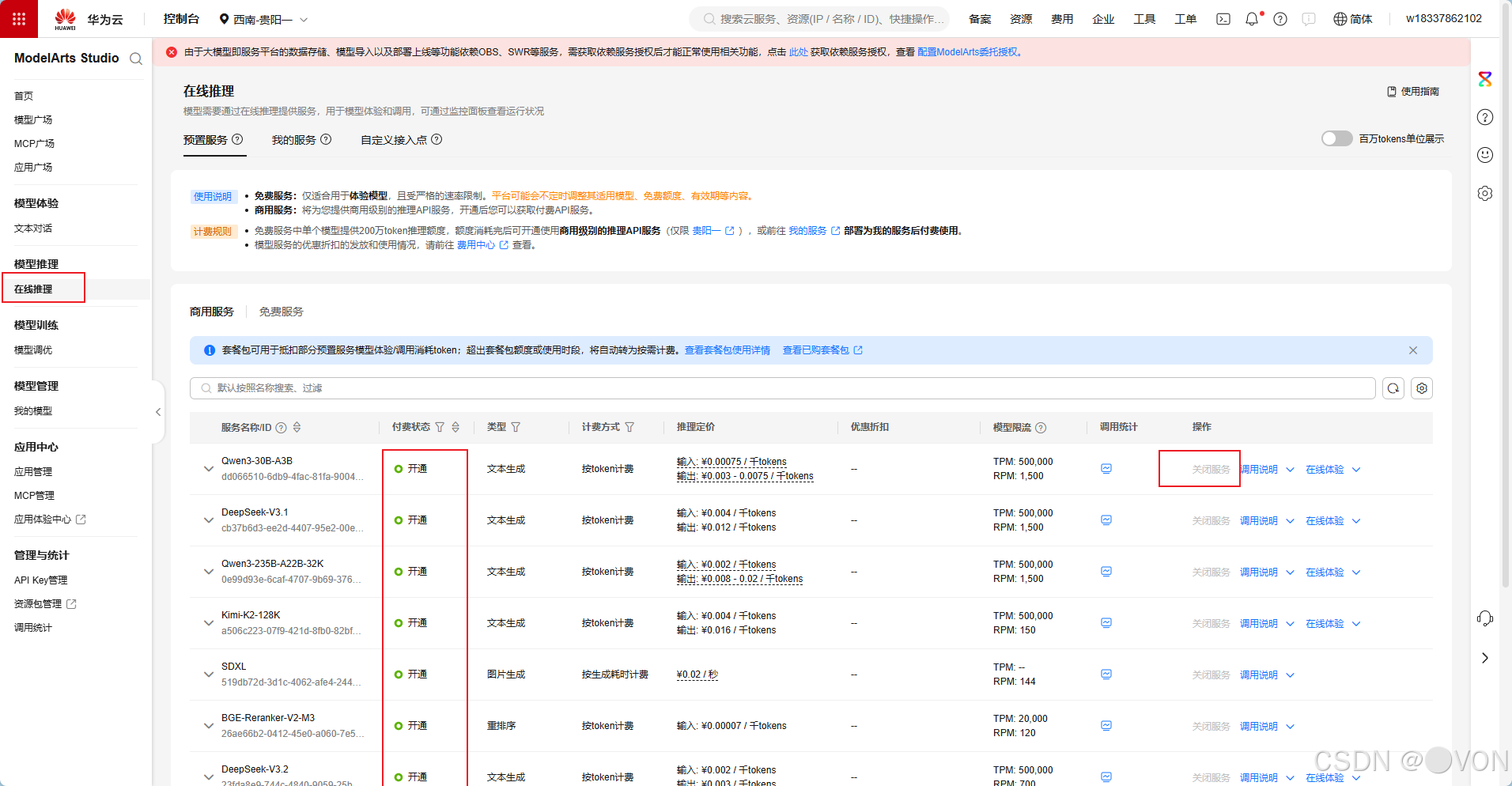Click 配置ModelArts委托授权 link
1512x786 pixels.
tap(968, 52)
